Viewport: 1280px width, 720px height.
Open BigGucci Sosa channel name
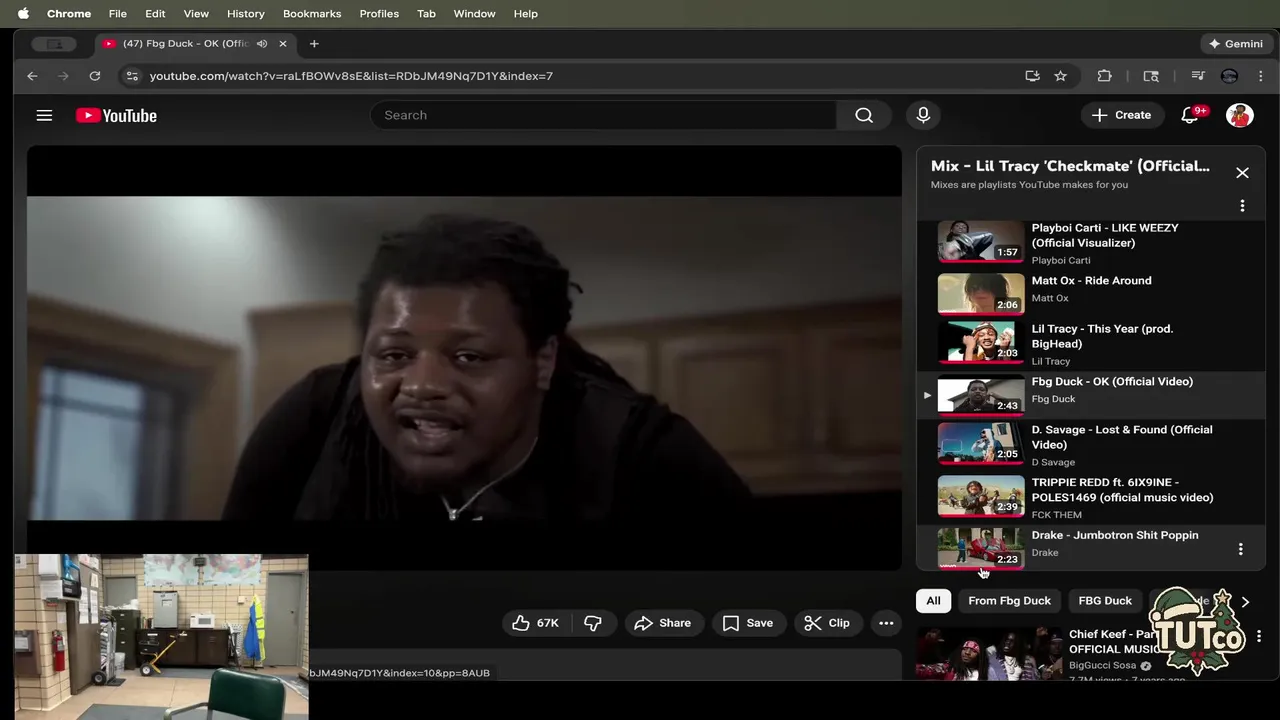point(1102,666)
